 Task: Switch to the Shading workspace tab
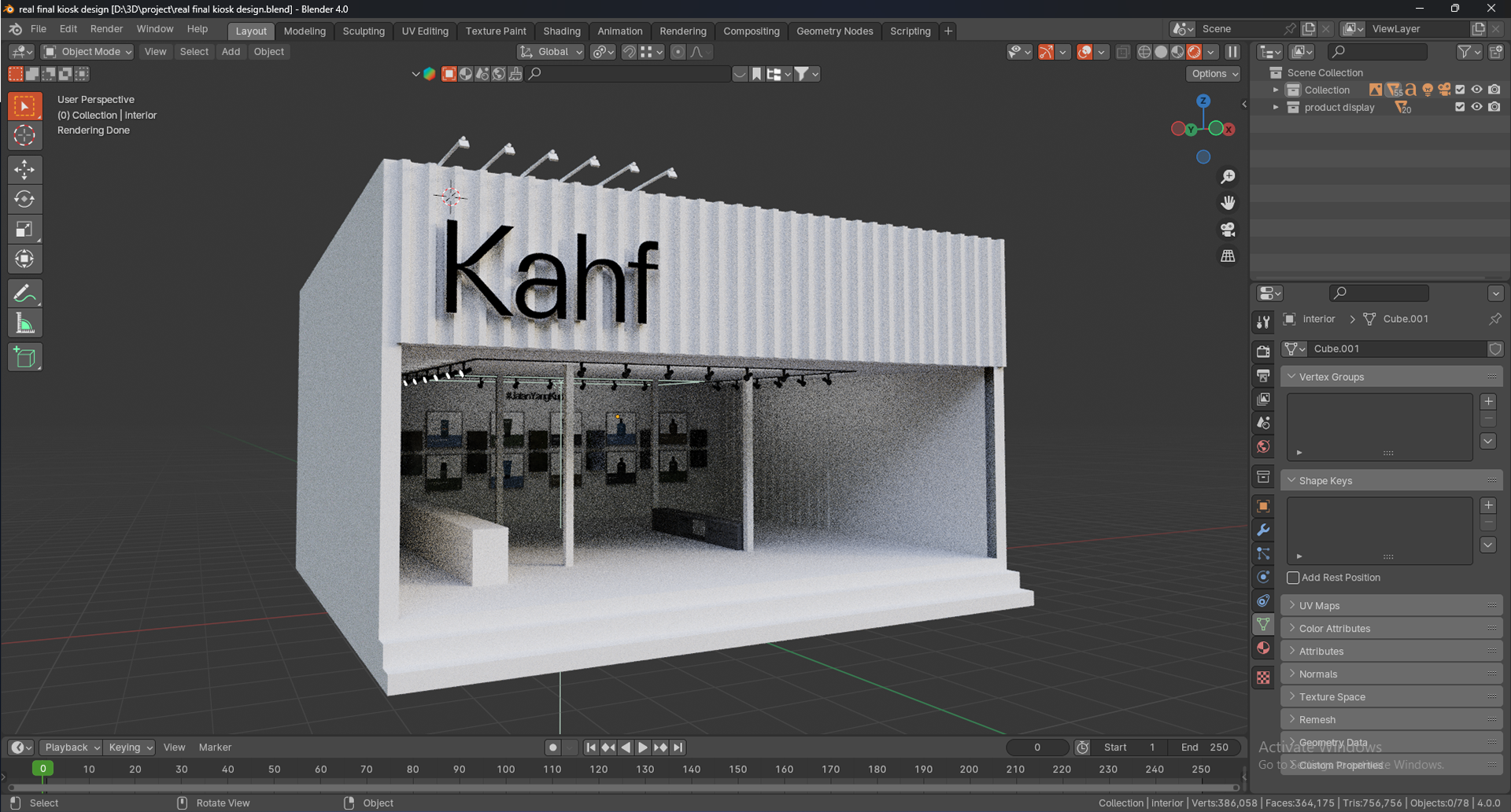tap(562, 31)
